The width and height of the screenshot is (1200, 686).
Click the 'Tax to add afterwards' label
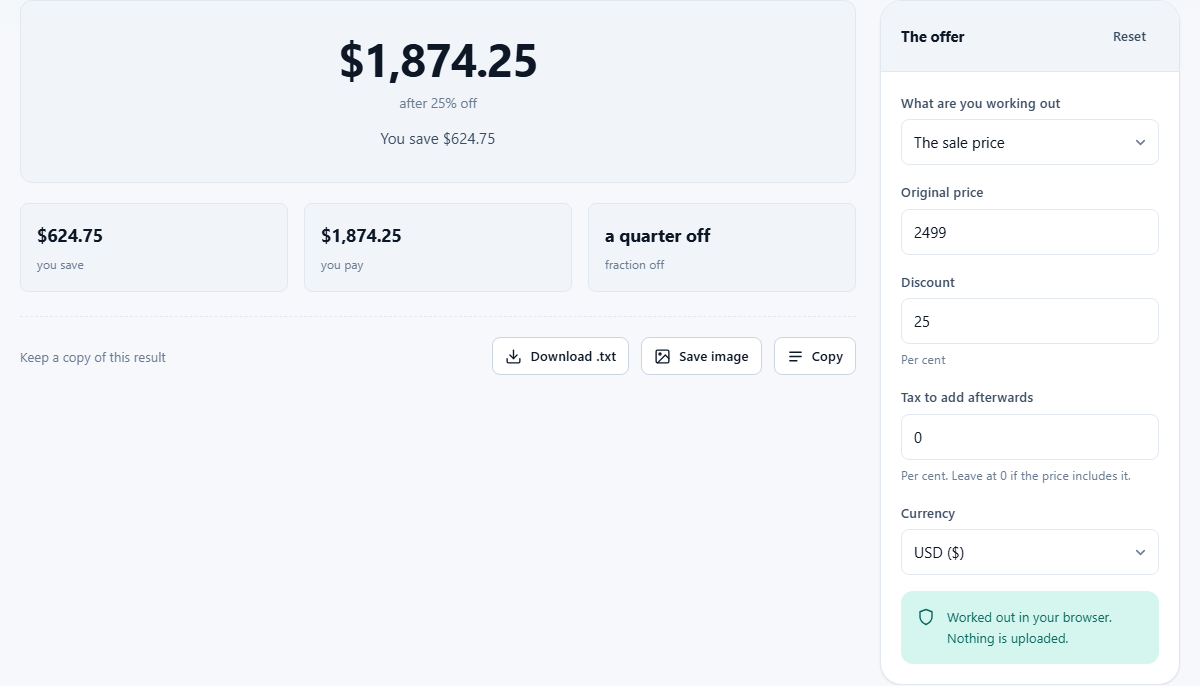pos(967,398)
